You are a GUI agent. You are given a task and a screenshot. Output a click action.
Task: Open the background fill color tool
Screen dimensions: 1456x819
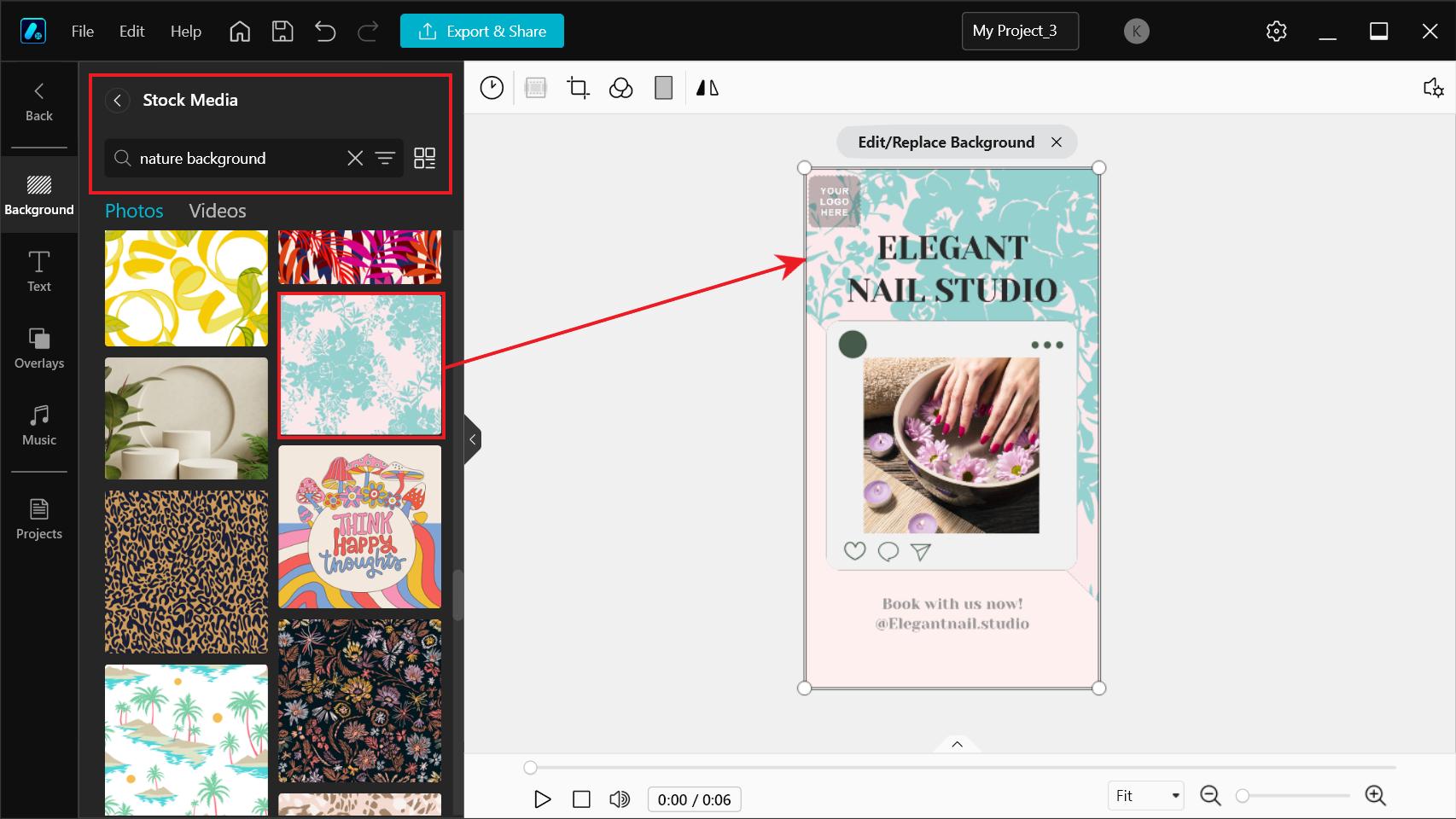pyautogui.click(x=663, y=87)
